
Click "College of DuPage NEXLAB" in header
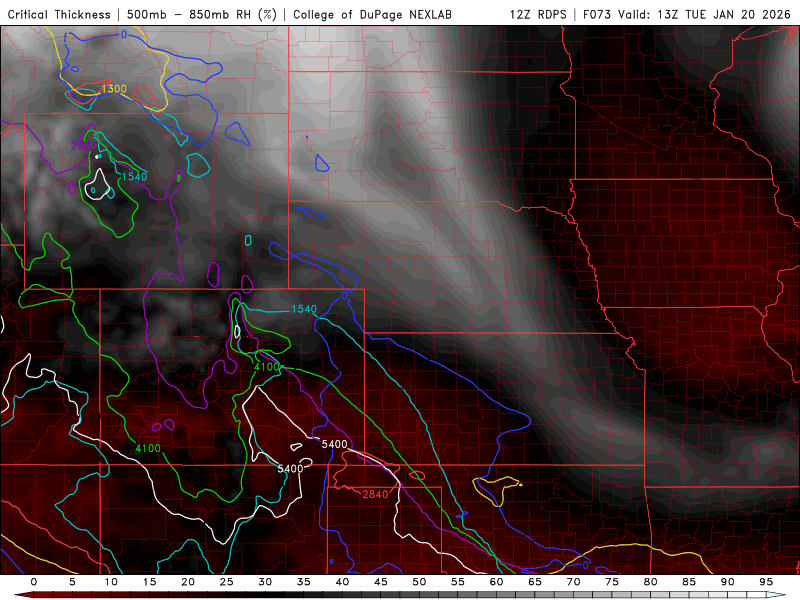(372, 14)
